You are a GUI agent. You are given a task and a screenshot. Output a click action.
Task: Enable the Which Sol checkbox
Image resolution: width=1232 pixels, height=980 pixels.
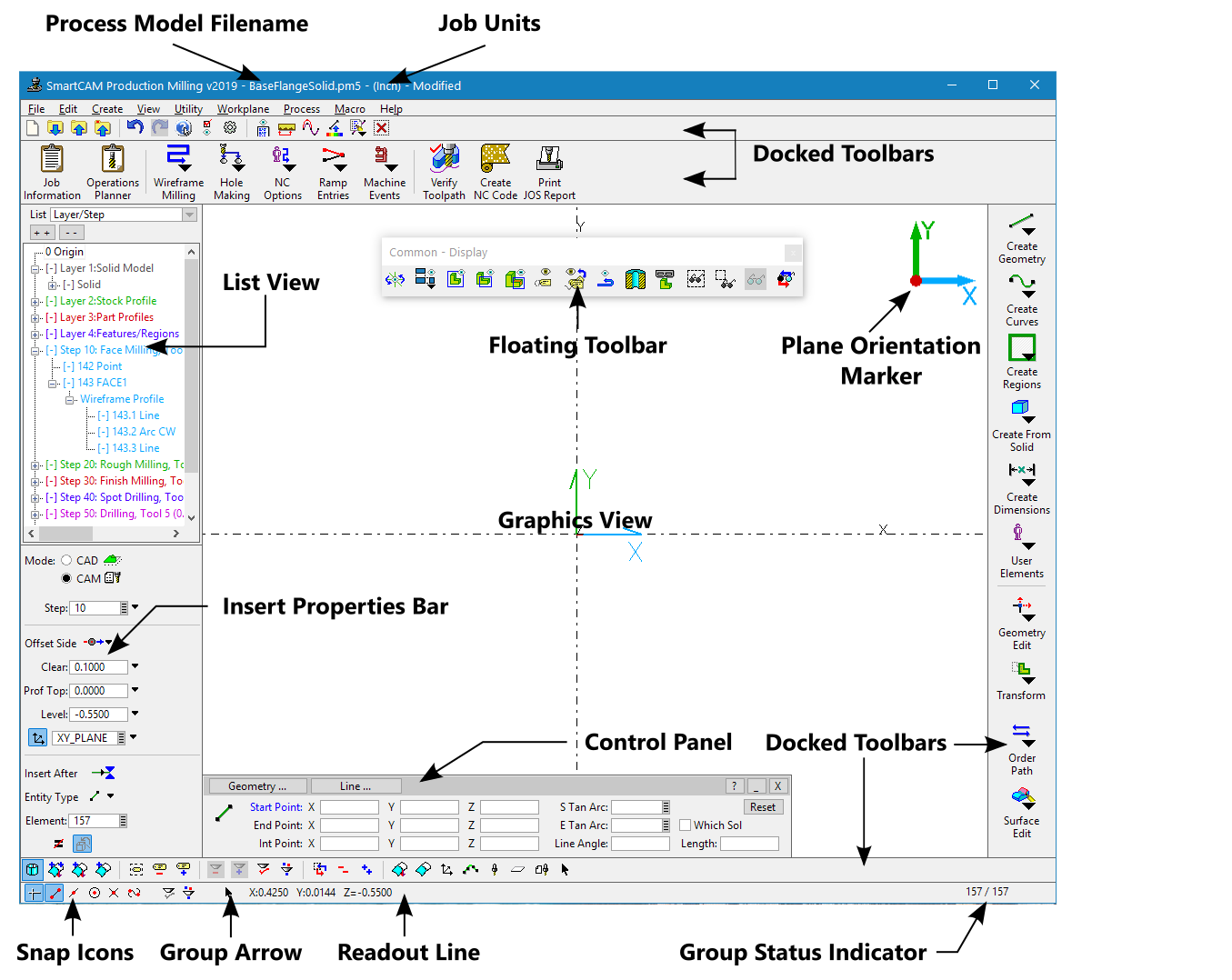pos(686,825)
